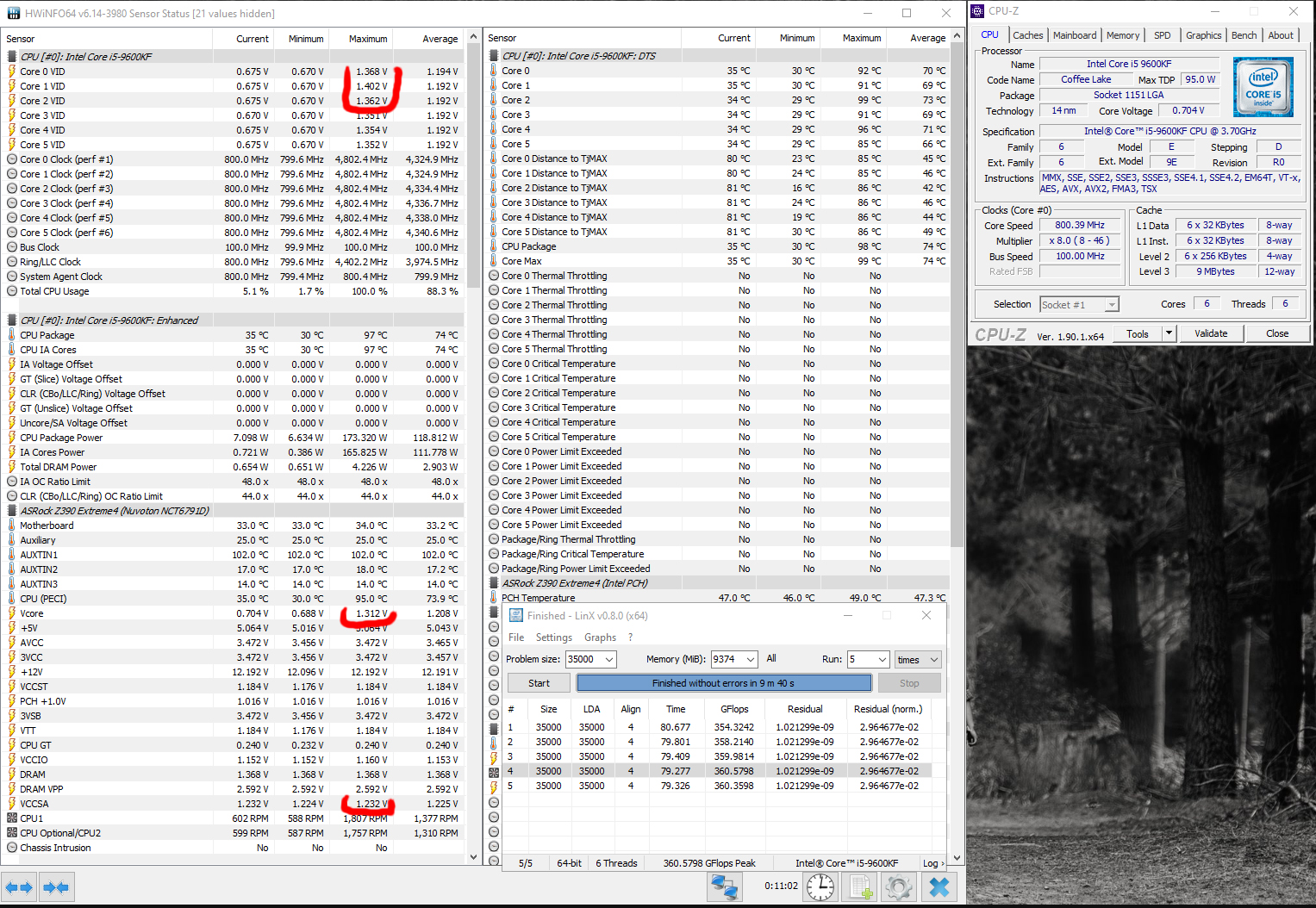Switch to the Memory tab in CPU-Z
The width and height of the screenshot is (1316, 908).
(x=1123, y=35)
